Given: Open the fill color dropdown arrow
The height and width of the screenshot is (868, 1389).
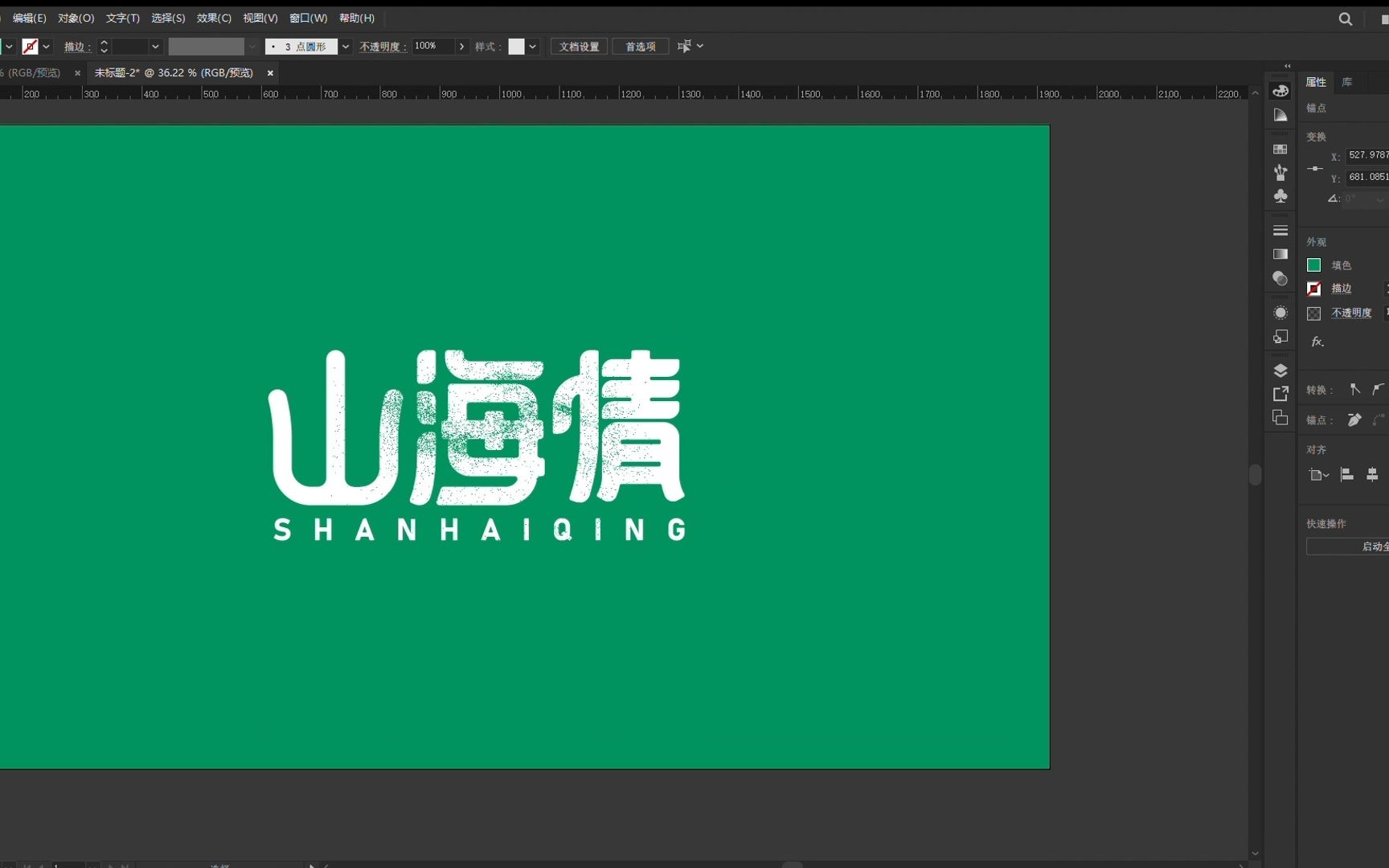Looking at the screenshot, I should 8,47.
